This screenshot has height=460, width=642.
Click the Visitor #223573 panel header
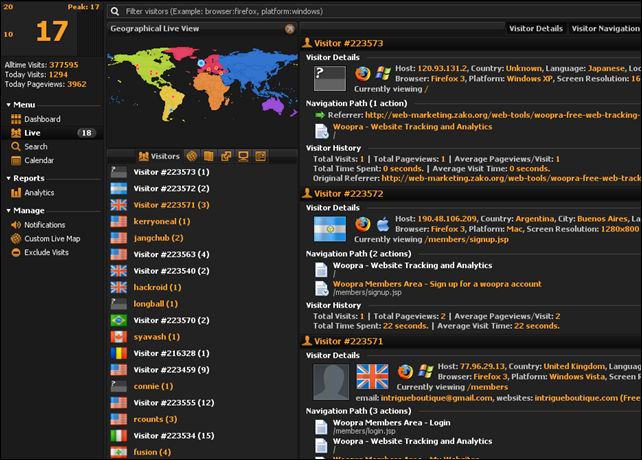(x=471, y=43)
